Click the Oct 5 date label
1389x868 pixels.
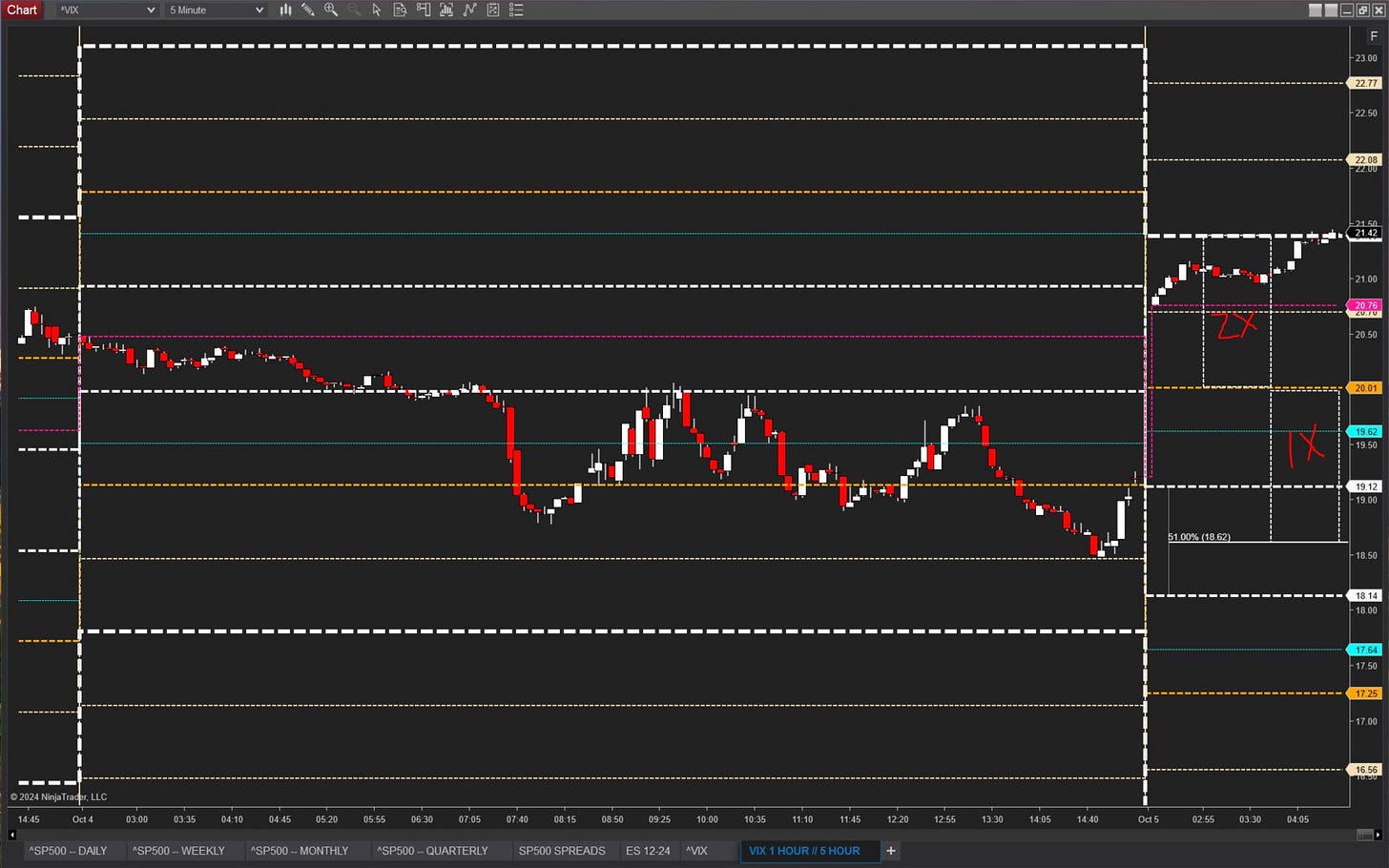(x=1149, y=819)
